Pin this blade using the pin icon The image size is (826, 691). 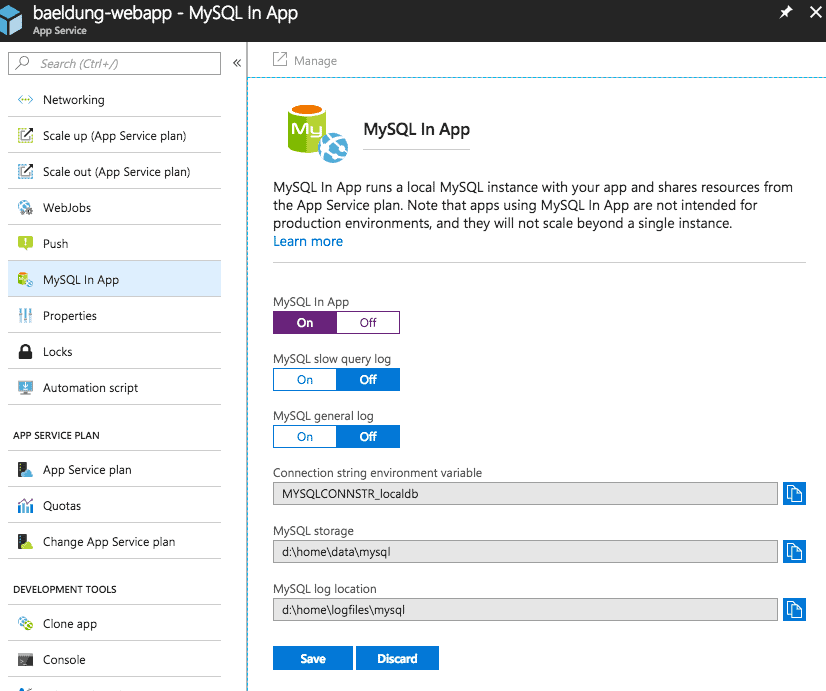[786, 12]
